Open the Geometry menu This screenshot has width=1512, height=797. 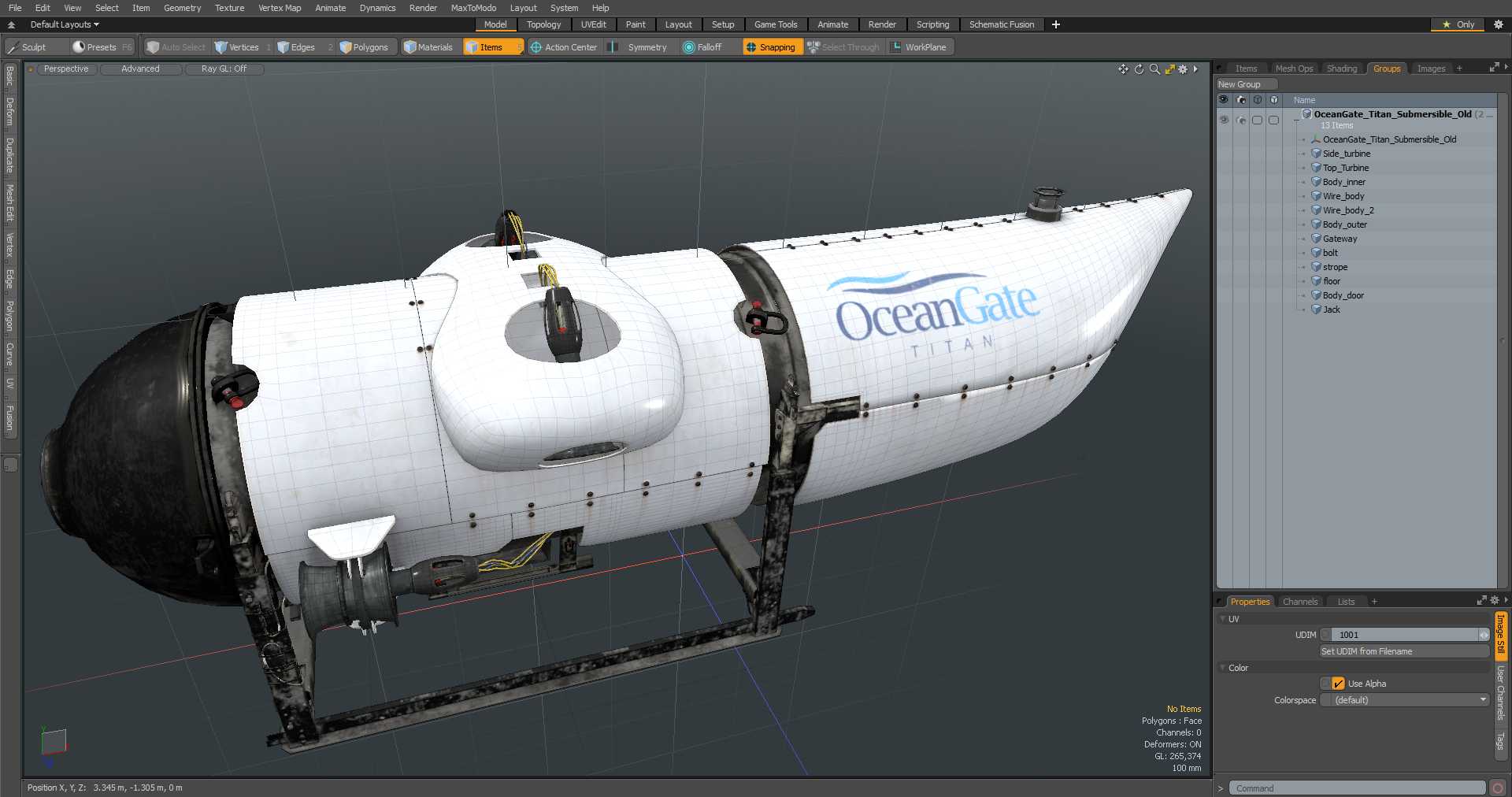[182, 8]
